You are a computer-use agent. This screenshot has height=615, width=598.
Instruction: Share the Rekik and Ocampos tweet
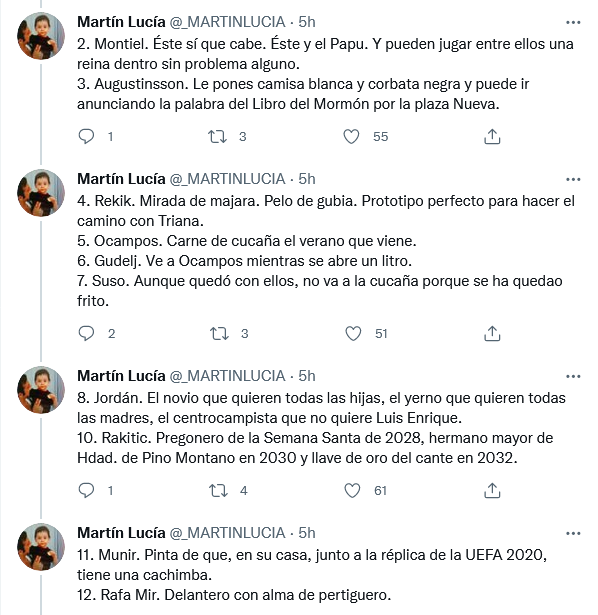point(492,333)
